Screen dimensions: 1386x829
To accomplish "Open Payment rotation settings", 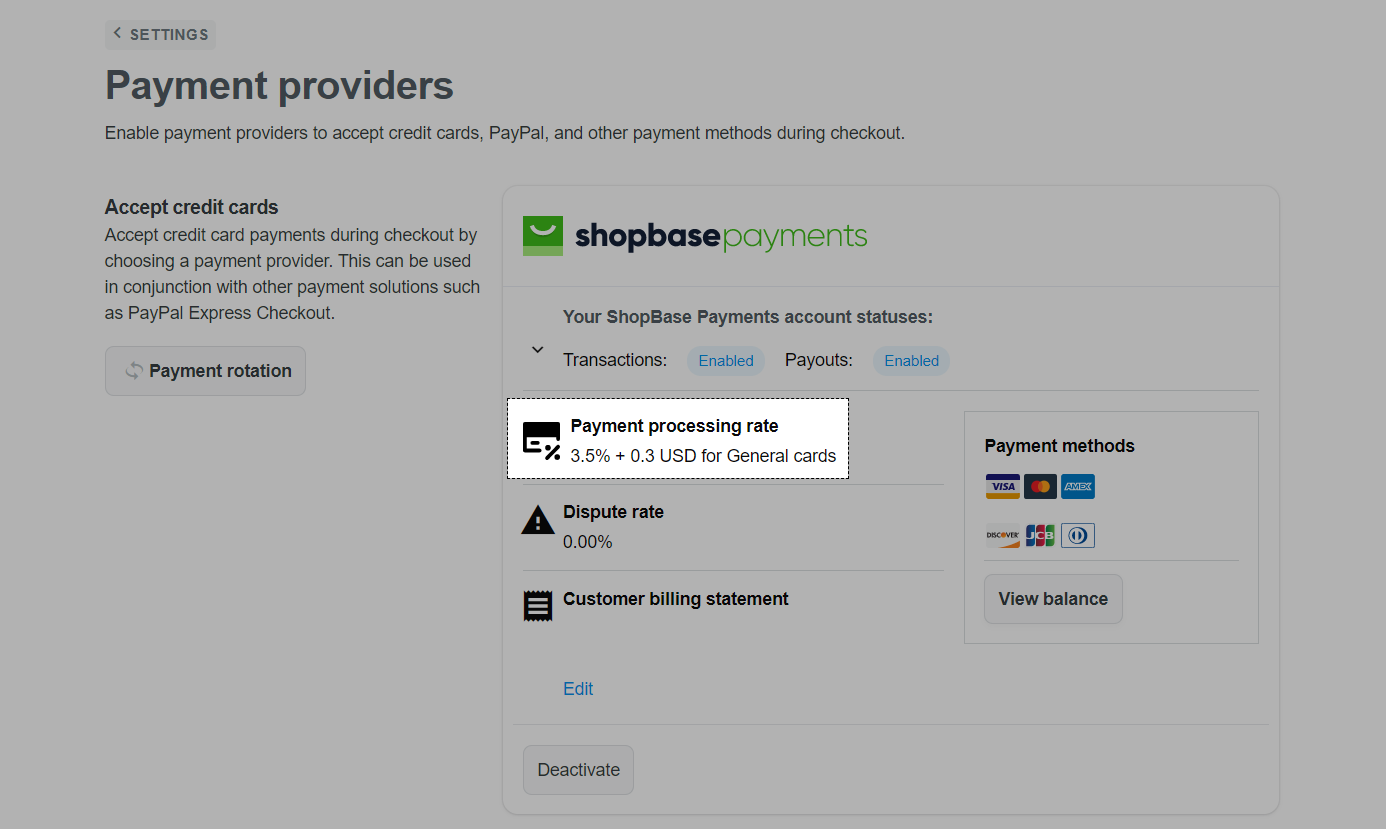I will (205, 371).
